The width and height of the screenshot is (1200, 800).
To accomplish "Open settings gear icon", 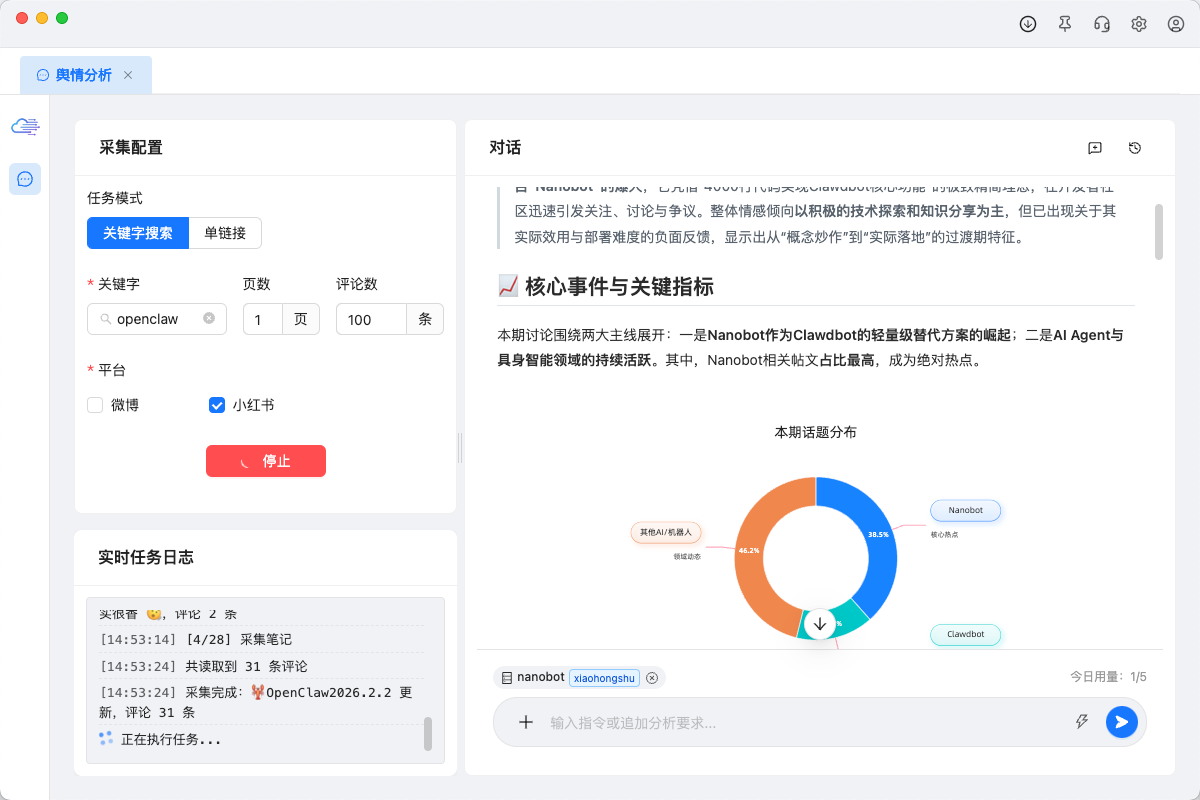I will tap(1139, 24).
